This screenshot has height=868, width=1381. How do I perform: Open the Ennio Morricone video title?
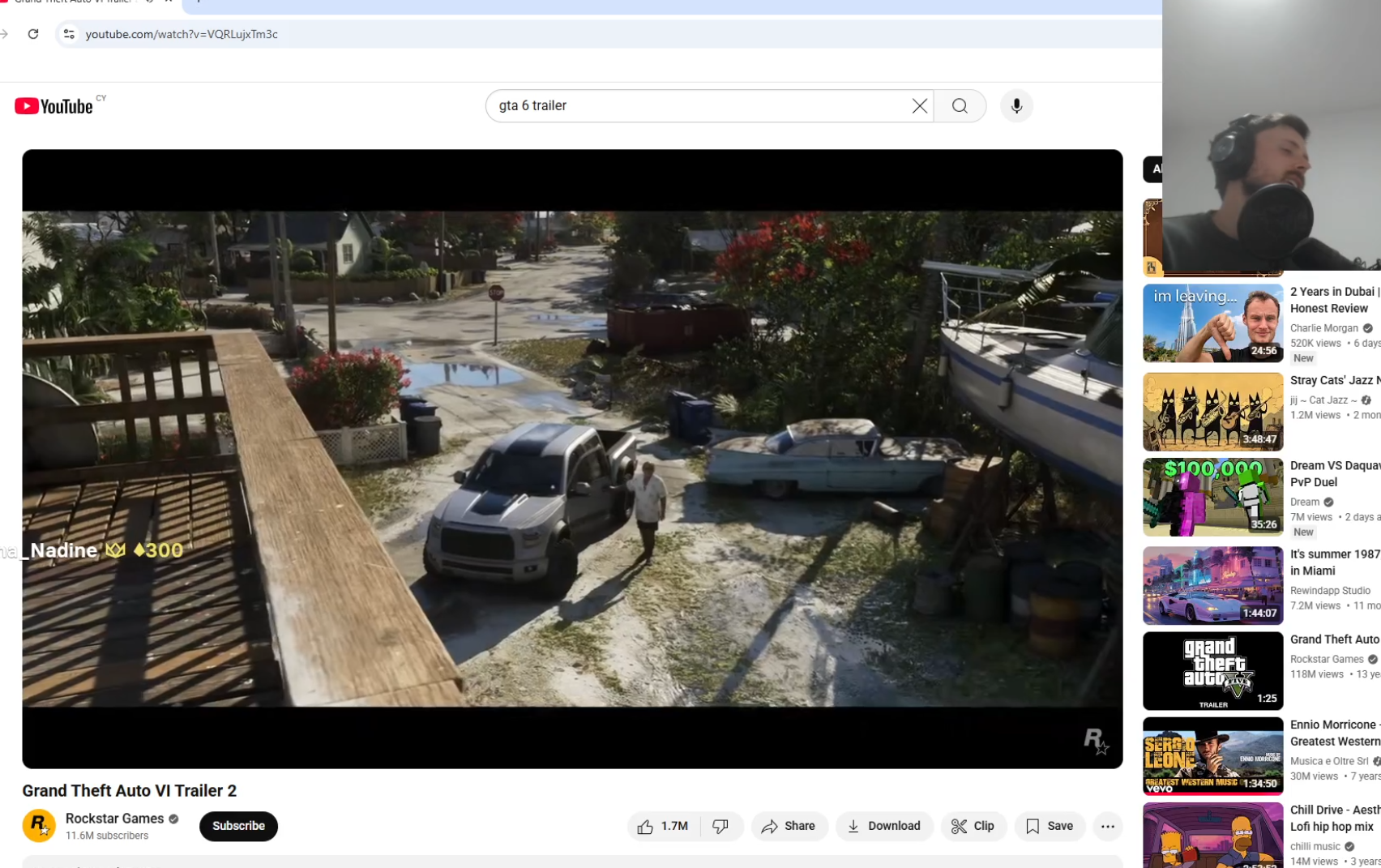click(x=1335, y=733)
